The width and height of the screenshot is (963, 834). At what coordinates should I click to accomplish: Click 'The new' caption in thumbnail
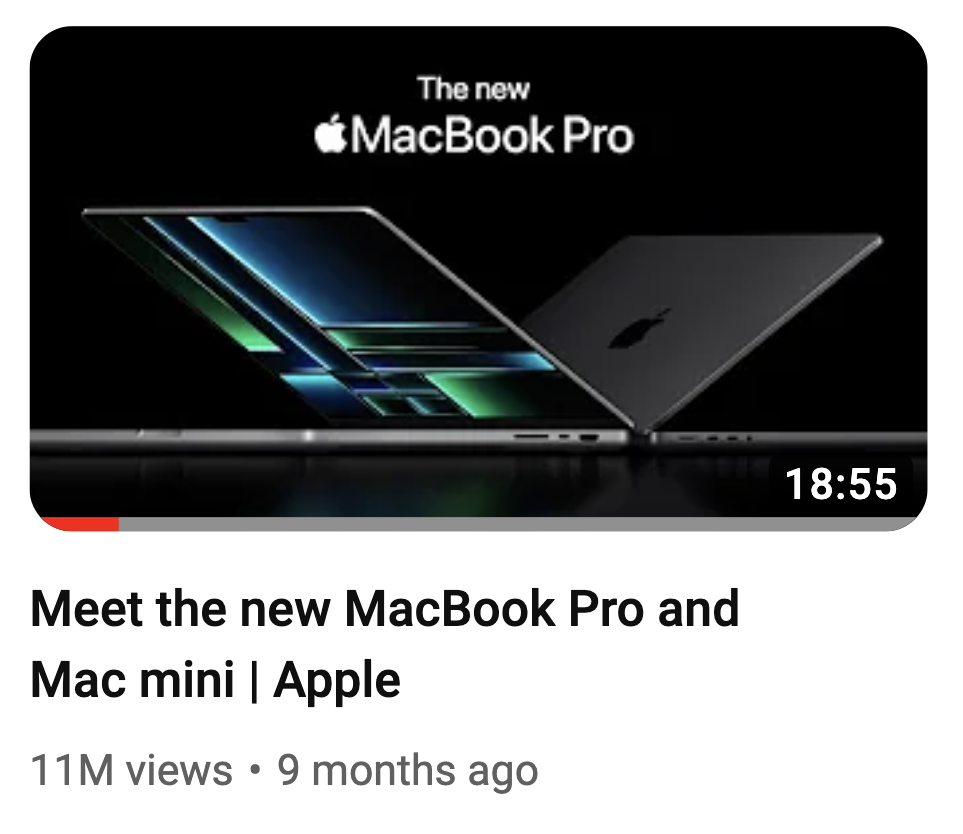(473, 88)
